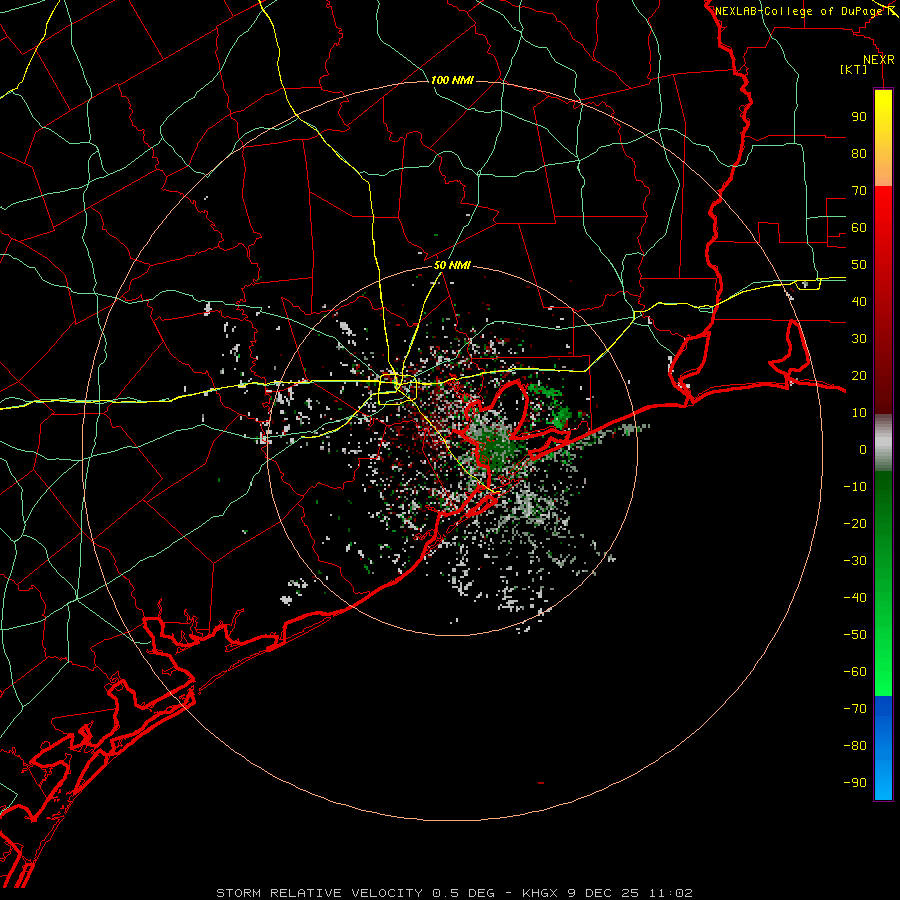Click the 40 value on velocity scale
The height and width of the screenshot is (900, 900).
point(859,301)
